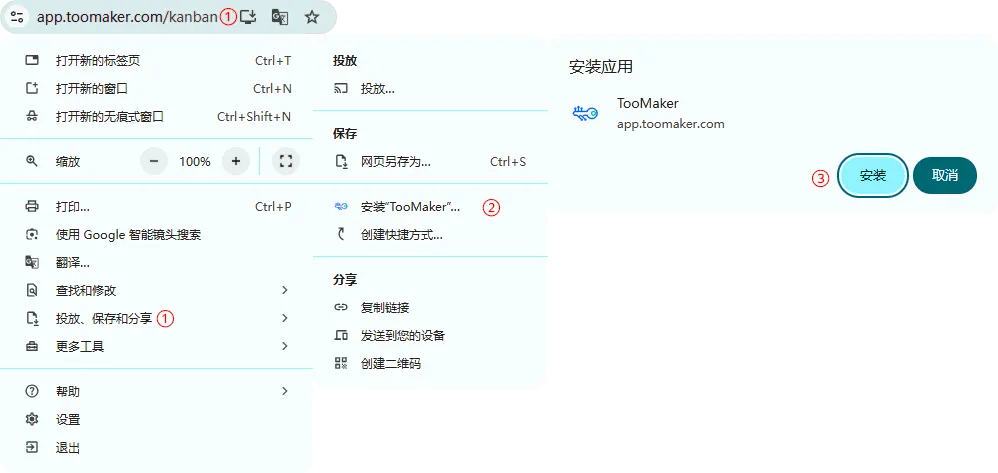Image resolution: width=998 pixels, height=473 pixels.
Task: Select Print (打印...) menu item
Action: (x=158, y=206)
